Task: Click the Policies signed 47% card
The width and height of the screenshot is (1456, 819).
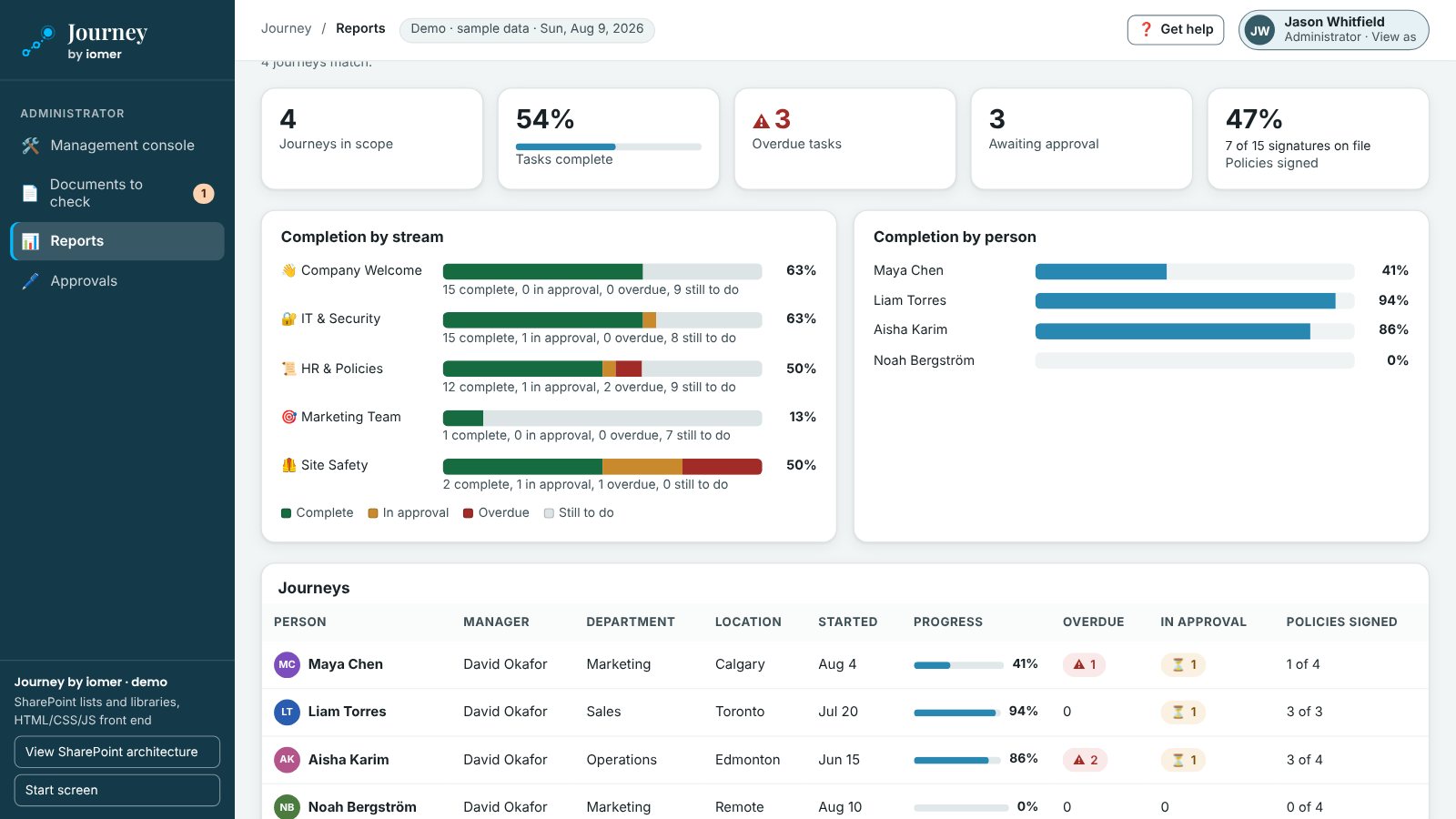Action: (1319, 138)
